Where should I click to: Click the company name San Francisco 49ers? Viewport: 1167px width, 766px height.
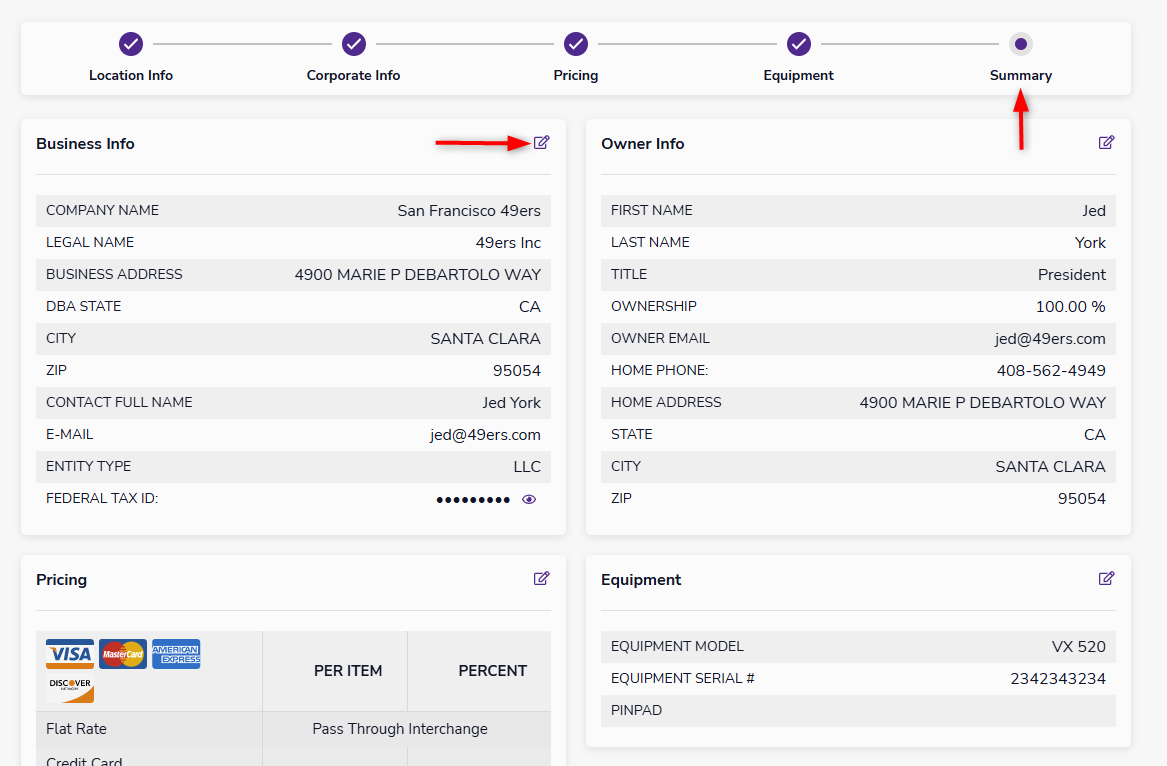pyautogui.click(x=468, y=211)
